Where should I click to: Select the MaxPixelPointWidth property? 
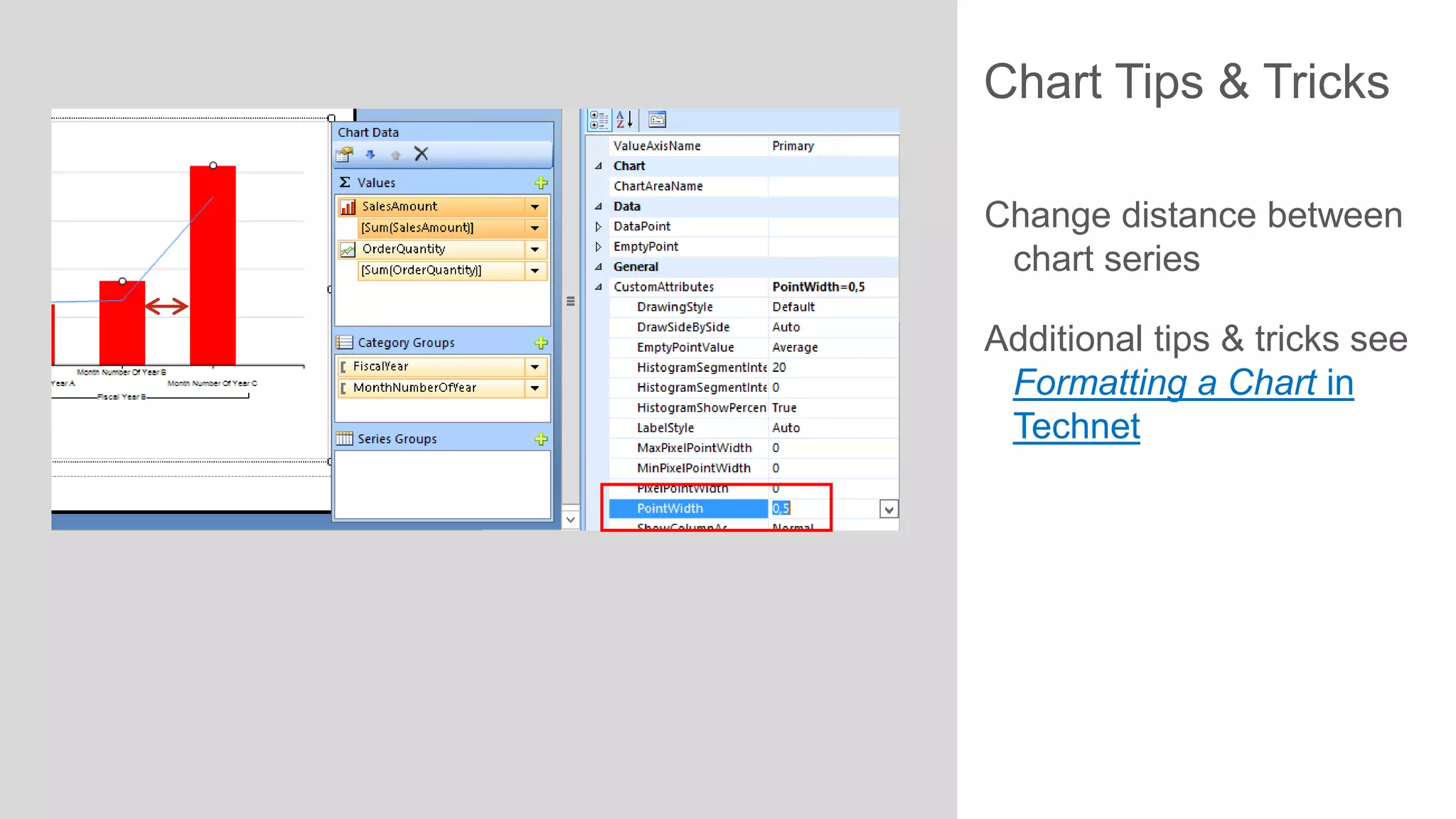(695, 448)
